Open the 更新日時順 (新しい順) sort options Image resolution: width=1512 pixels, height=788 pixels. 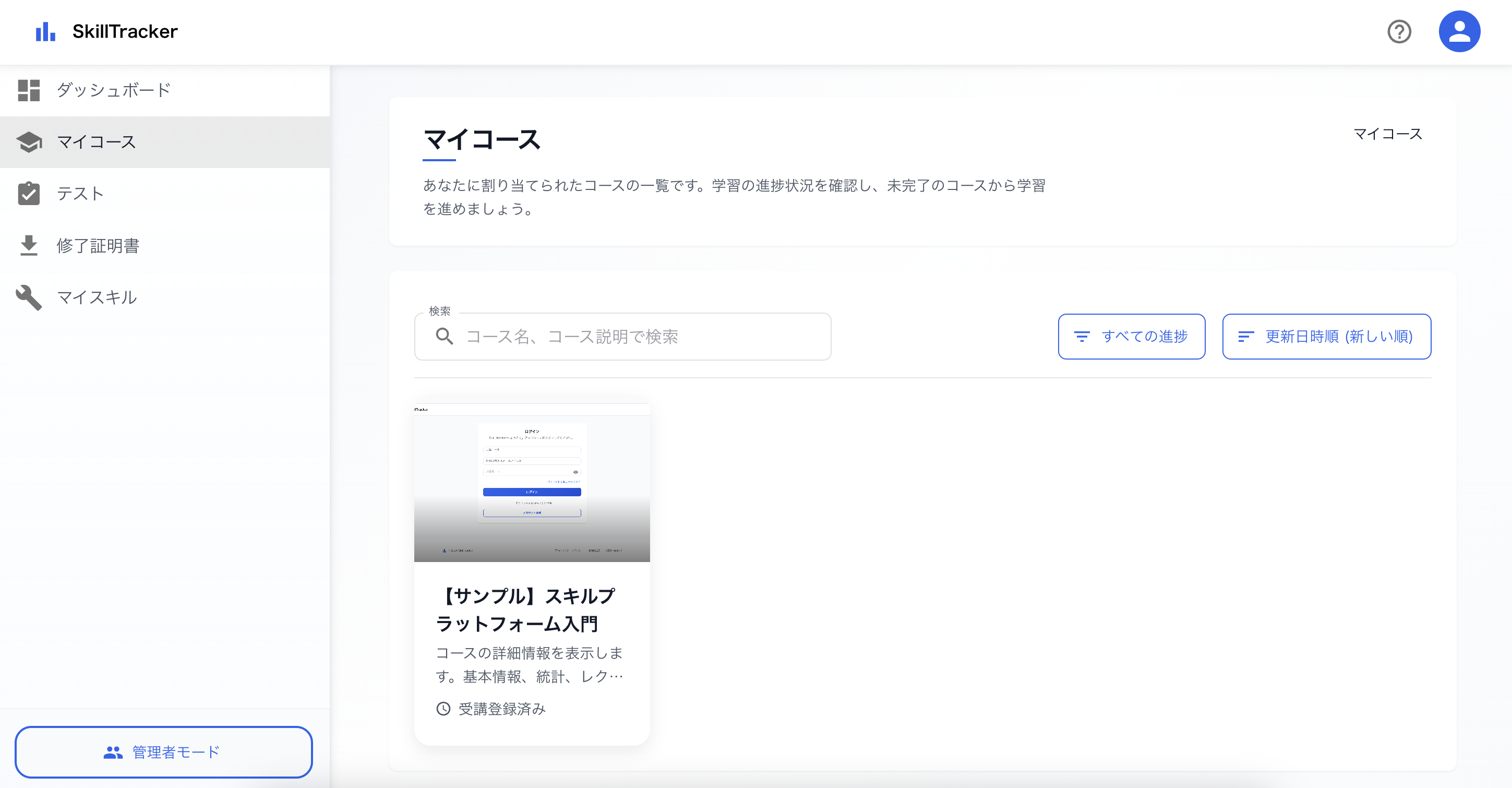pos(1326,337)
